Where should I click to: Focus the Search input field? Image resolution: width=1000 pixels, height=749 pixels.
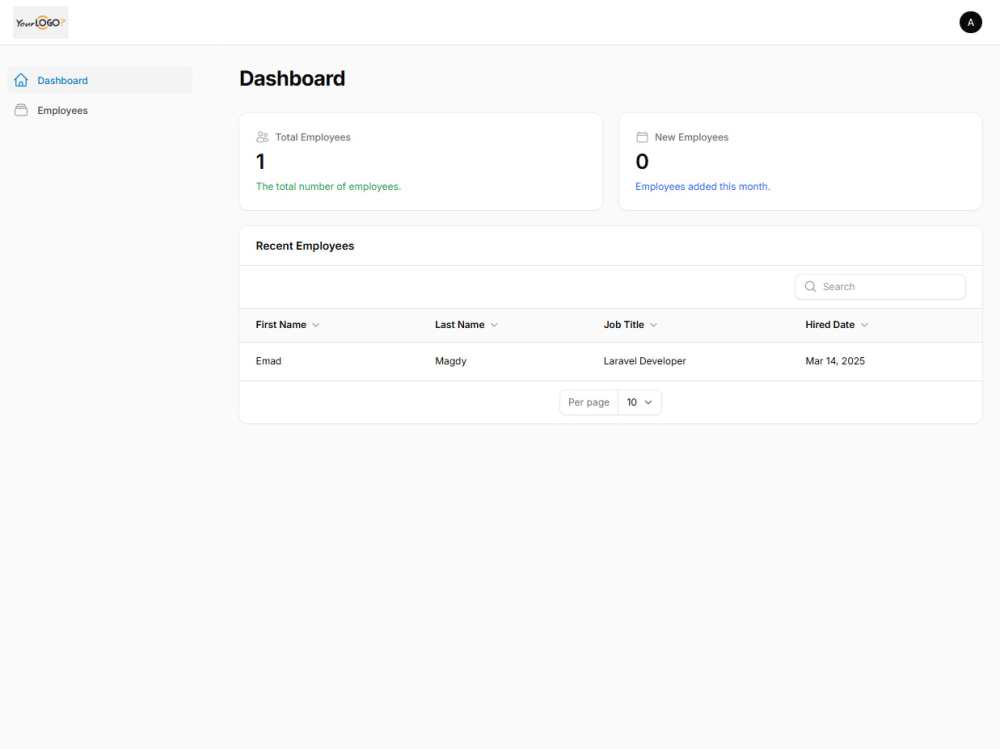click(x=880, y=287)
